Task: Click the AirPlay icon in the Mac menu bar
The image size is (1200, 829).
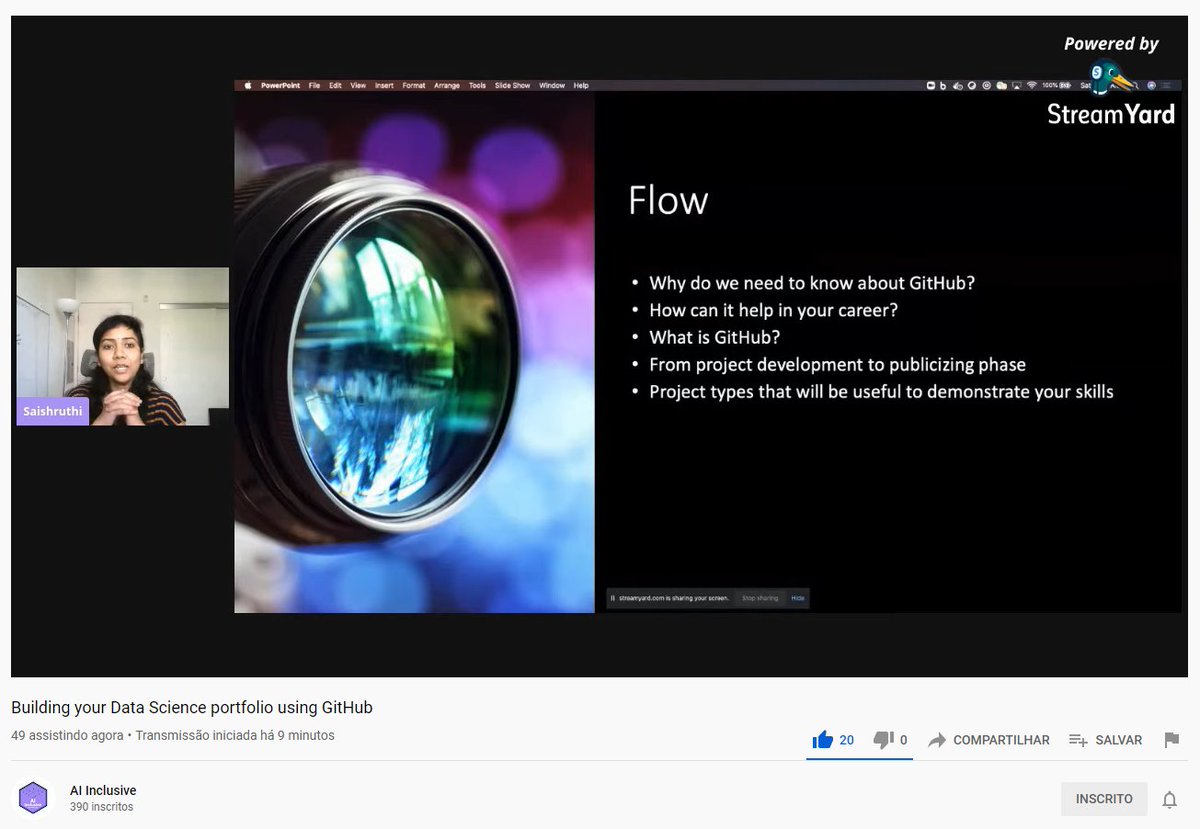Action: (x=1017, y=86)
